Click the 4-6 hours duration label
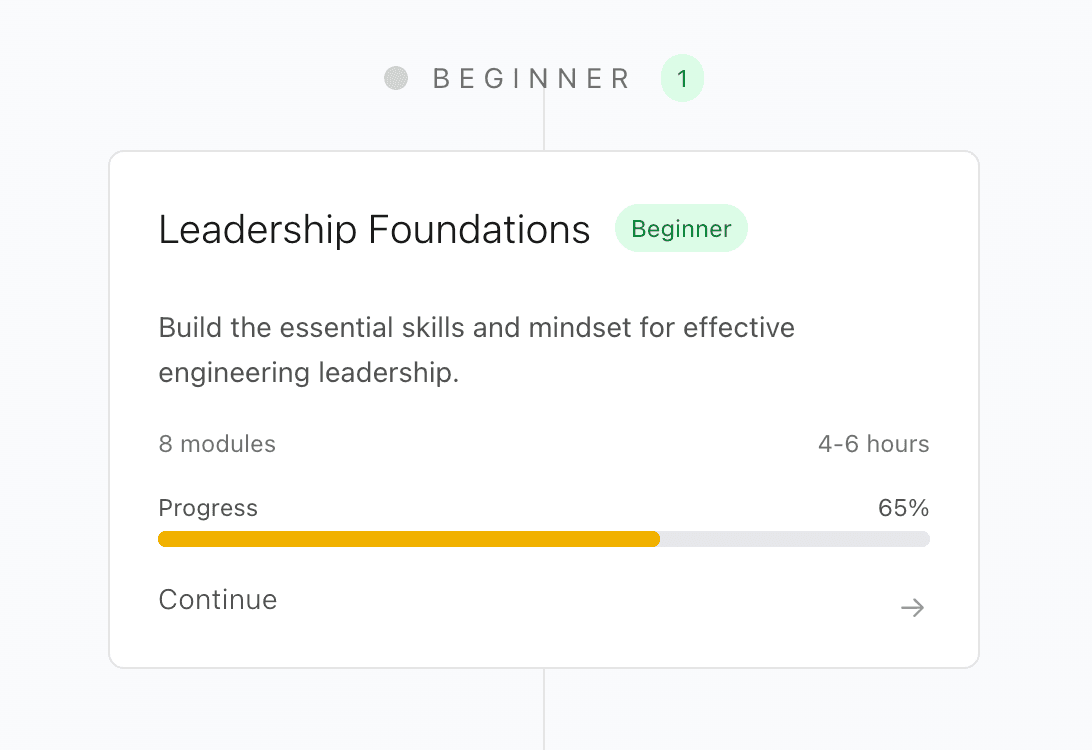Viewport: 1092px width, 750px height. (873, 444)
